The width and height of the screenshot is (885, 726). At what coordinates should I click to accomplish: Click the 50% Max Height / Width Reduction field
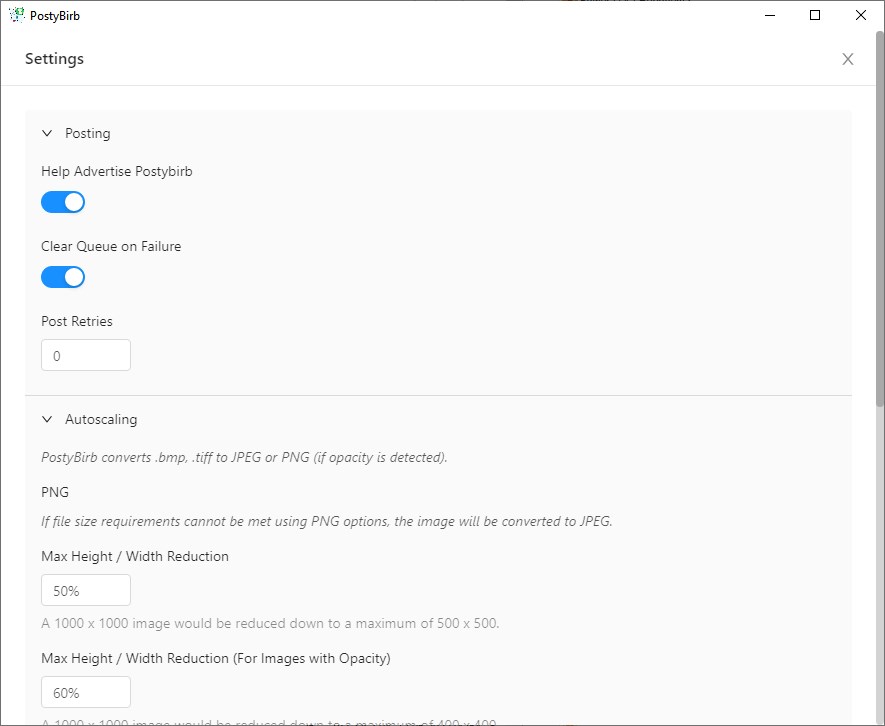point(86,590)
